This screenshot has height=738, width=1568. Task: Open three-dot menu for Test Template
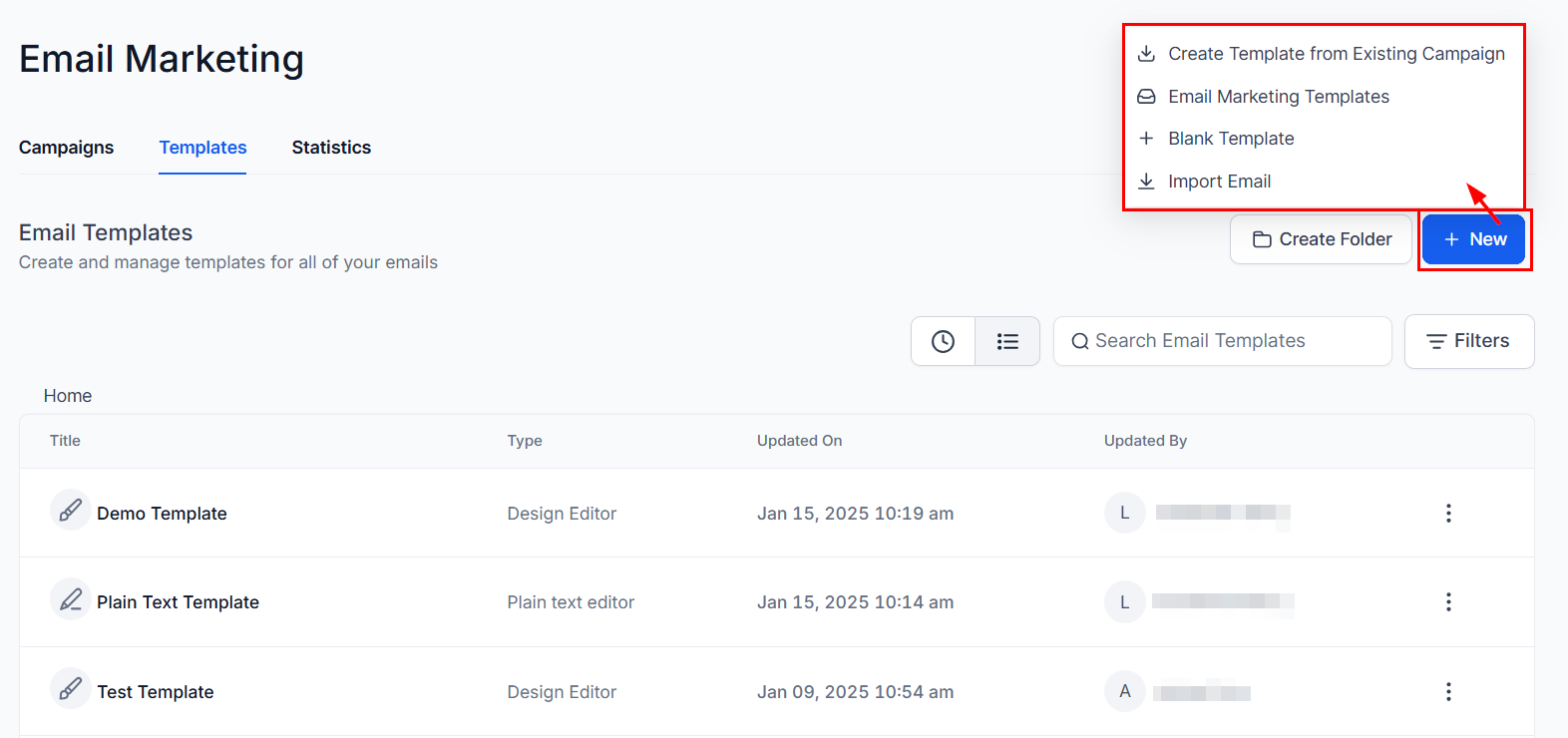coord(1448,691)
